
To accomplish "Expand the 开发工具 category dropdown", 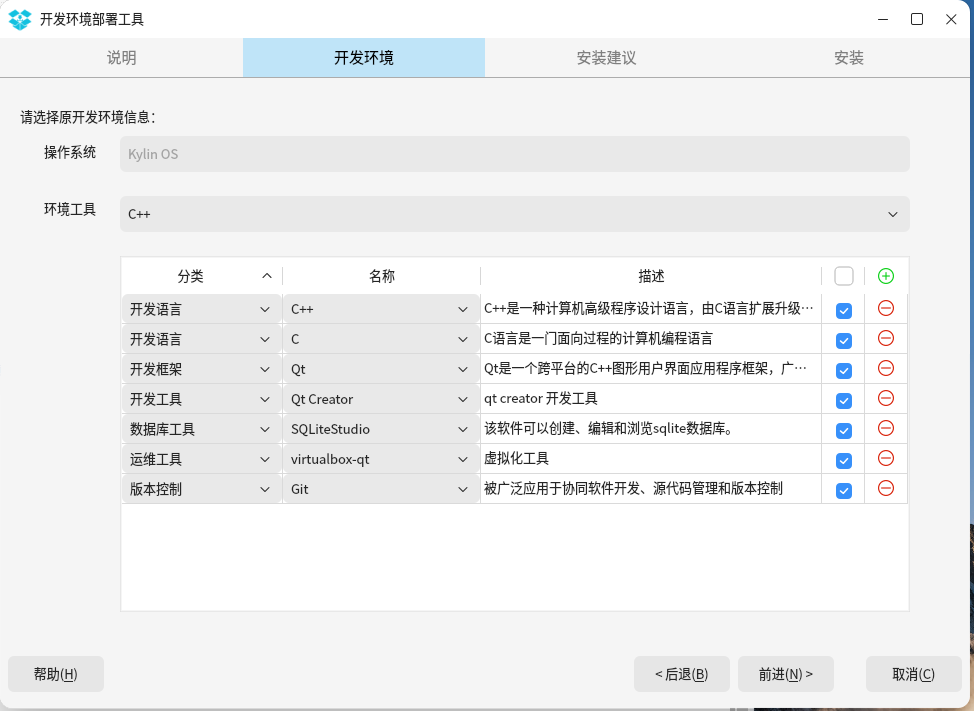I will (201, 399).
